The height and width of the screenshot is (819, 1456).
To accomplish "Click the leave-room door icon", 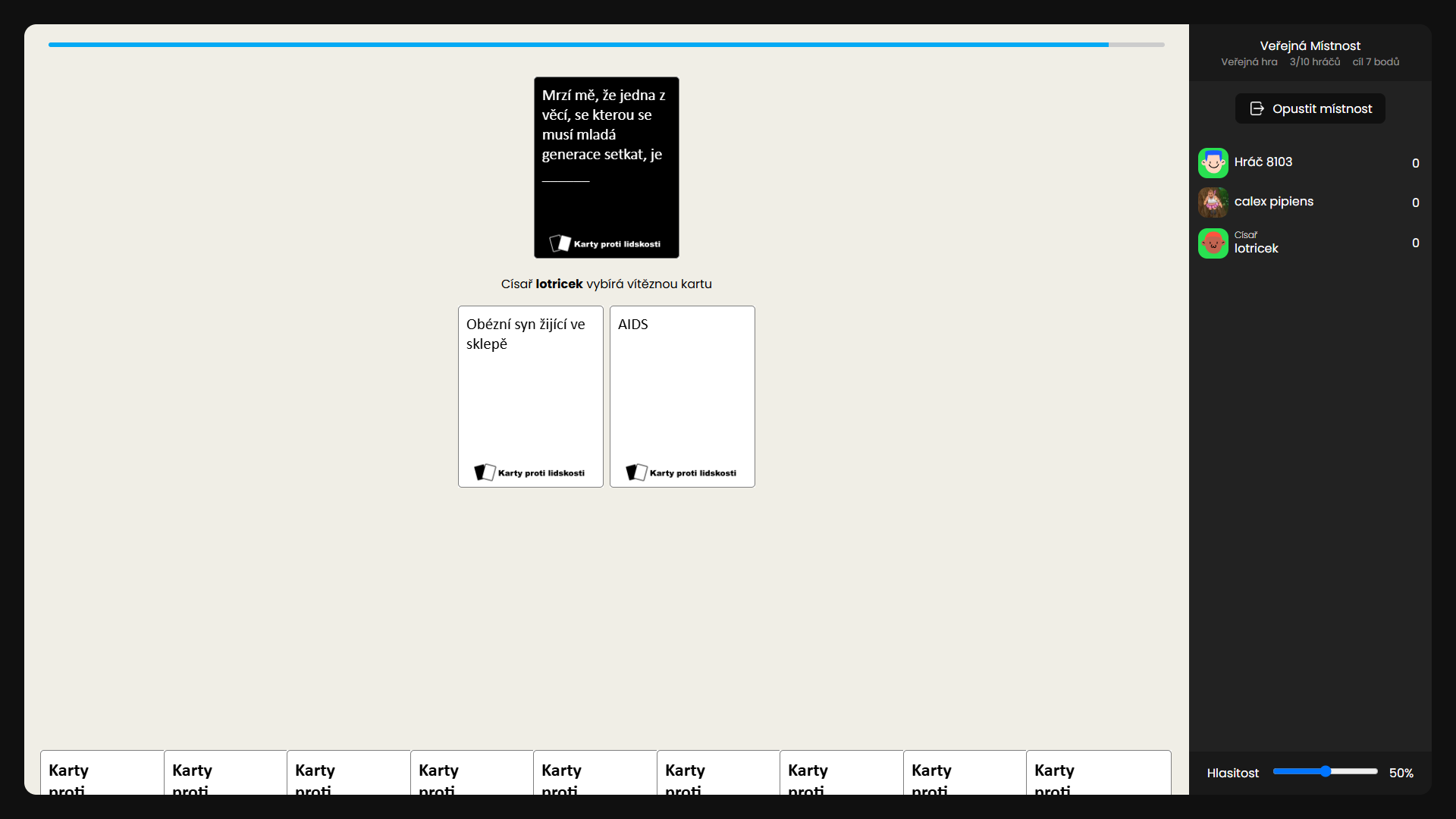I will coord(1257,108).
